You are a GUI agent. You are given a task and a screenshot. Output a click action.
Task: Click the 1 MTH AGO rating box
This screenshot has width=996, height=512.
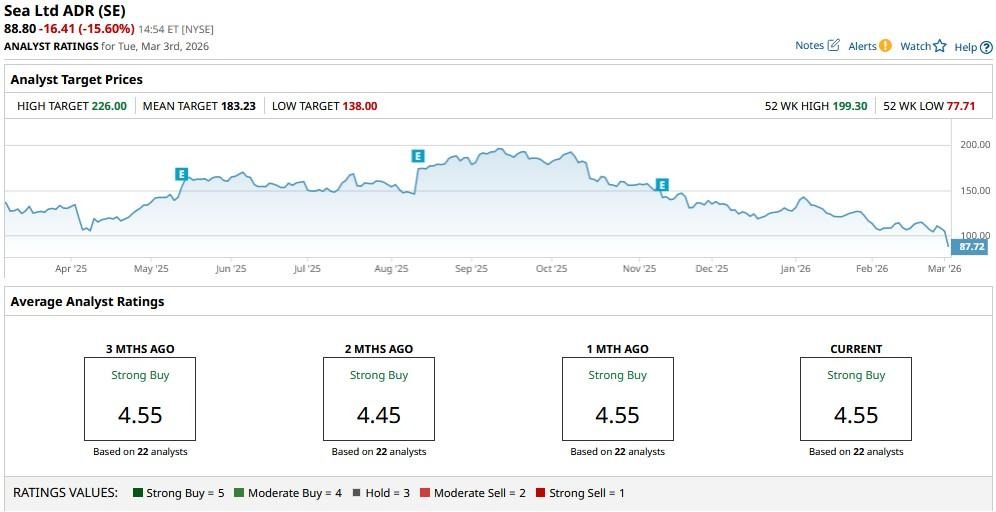pyautogui.click(x=617, y=399)
